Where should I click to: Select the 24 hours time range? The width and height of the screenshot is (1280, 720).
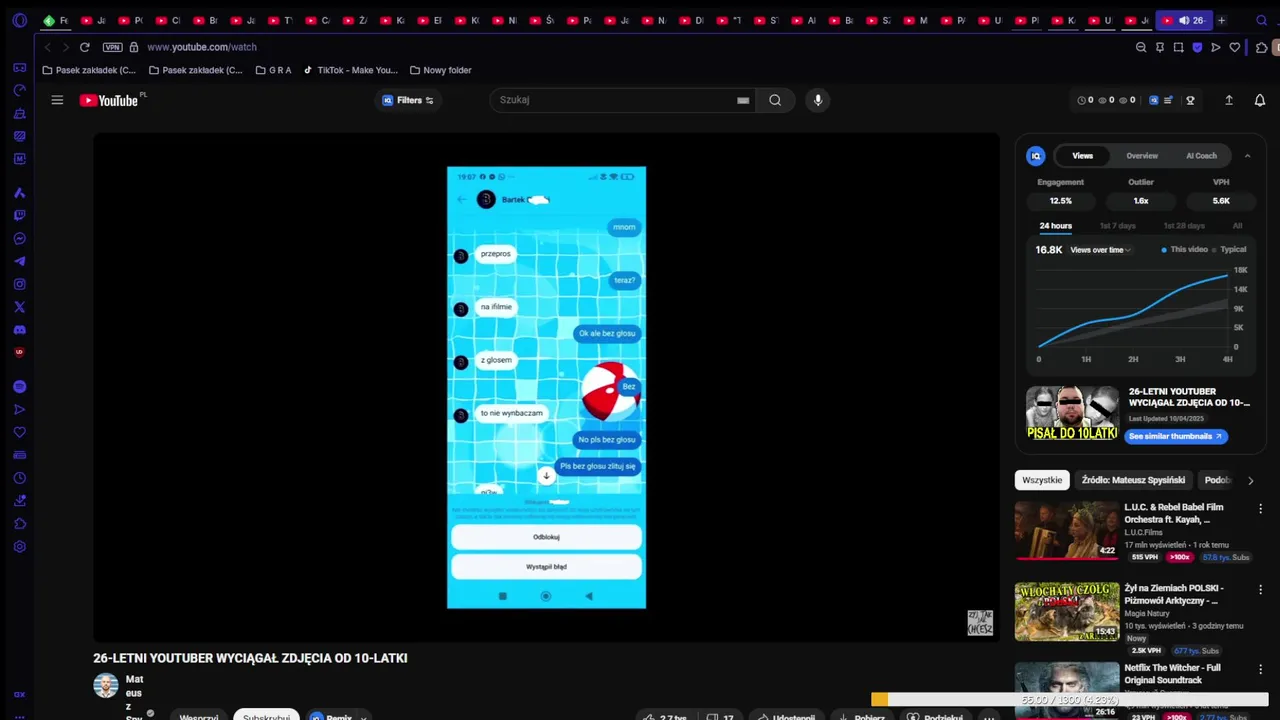[1055, 226]
